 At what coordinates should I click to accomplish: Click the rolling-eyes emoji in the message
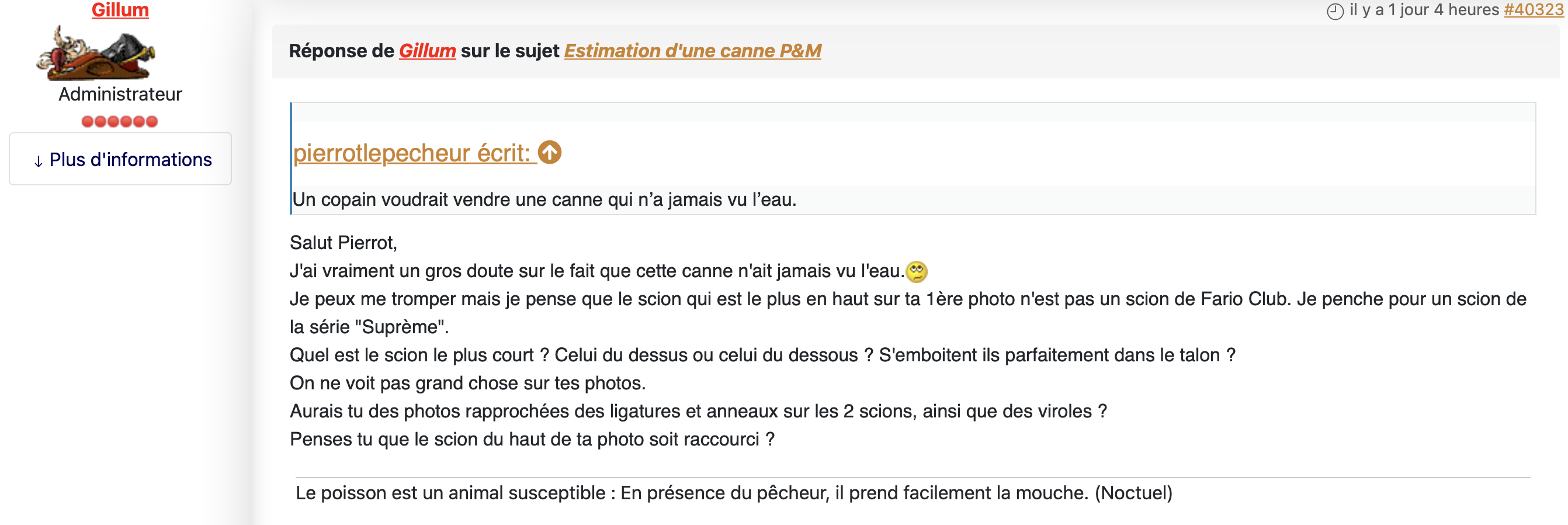pyautogui.click(x=916, y=271)
